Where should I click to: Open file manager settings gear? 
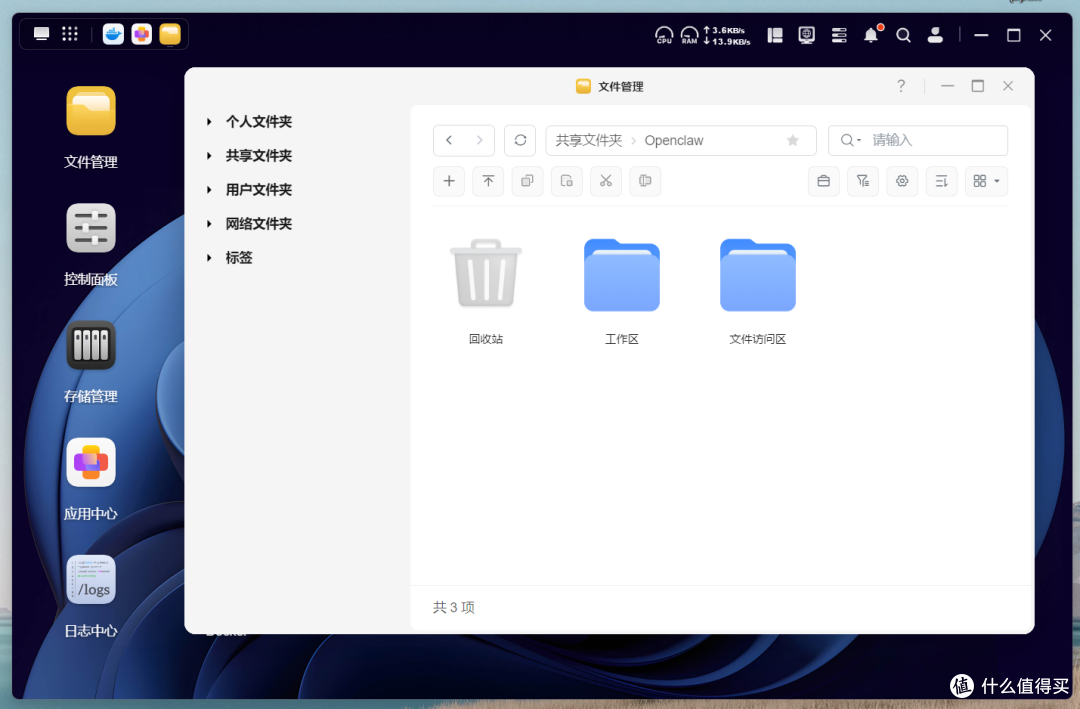[902, 181]
